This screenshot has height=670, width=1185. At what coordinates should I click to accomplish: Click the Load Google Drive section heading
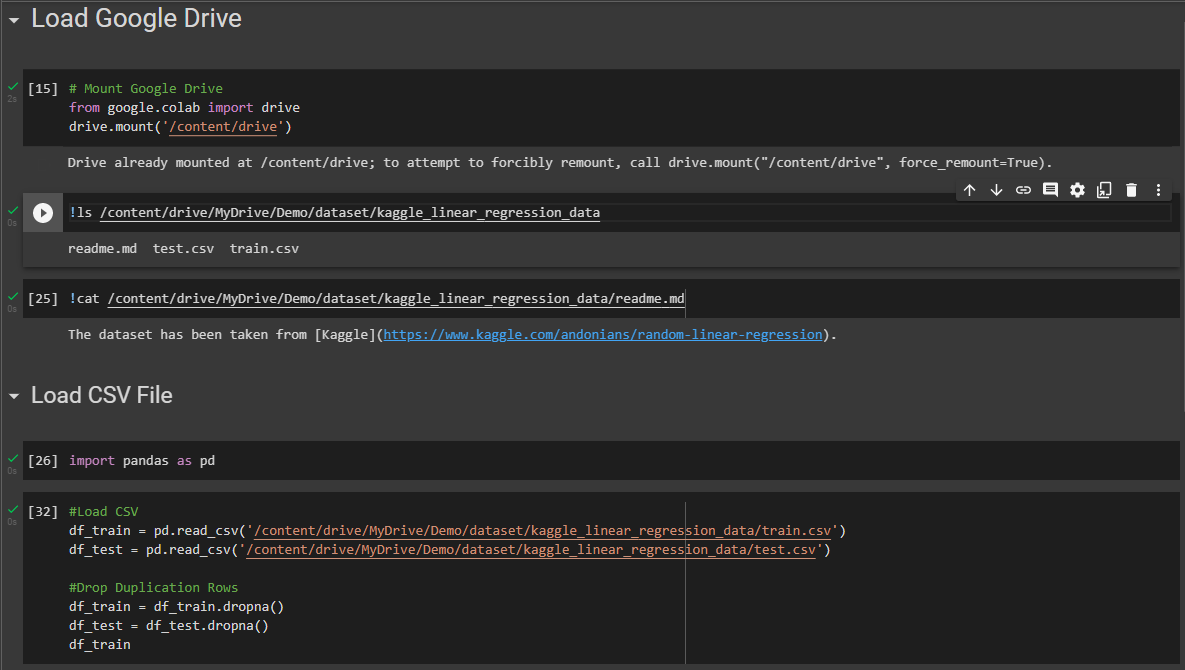point(136,17)
